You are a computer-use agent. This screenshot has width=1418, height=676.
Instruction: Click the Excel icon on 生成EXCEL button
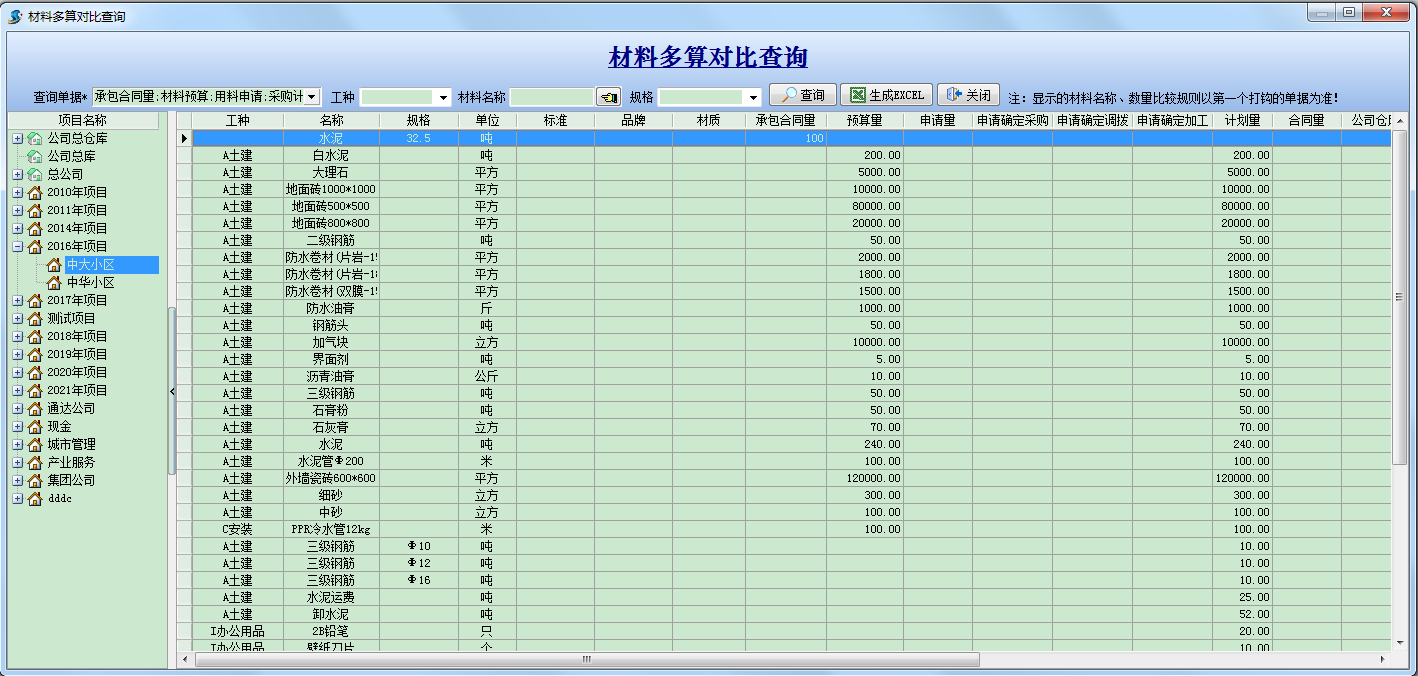(856, 95)
